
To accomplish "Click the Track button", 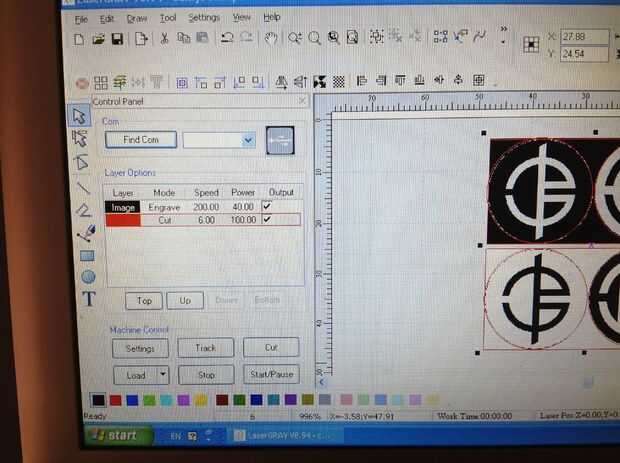I will coord(206,348).
